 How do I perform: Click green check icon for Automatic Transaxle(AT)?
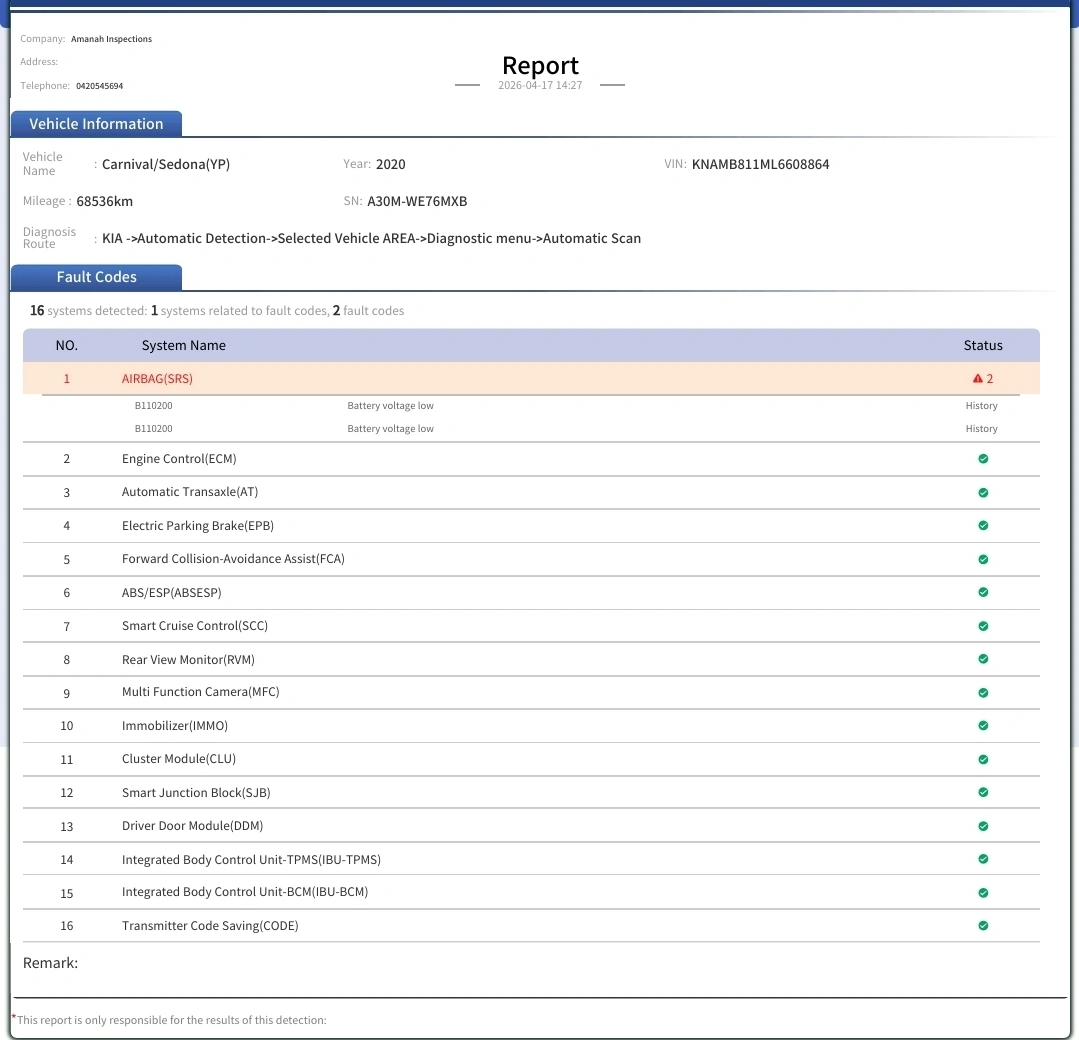[983, 492]
